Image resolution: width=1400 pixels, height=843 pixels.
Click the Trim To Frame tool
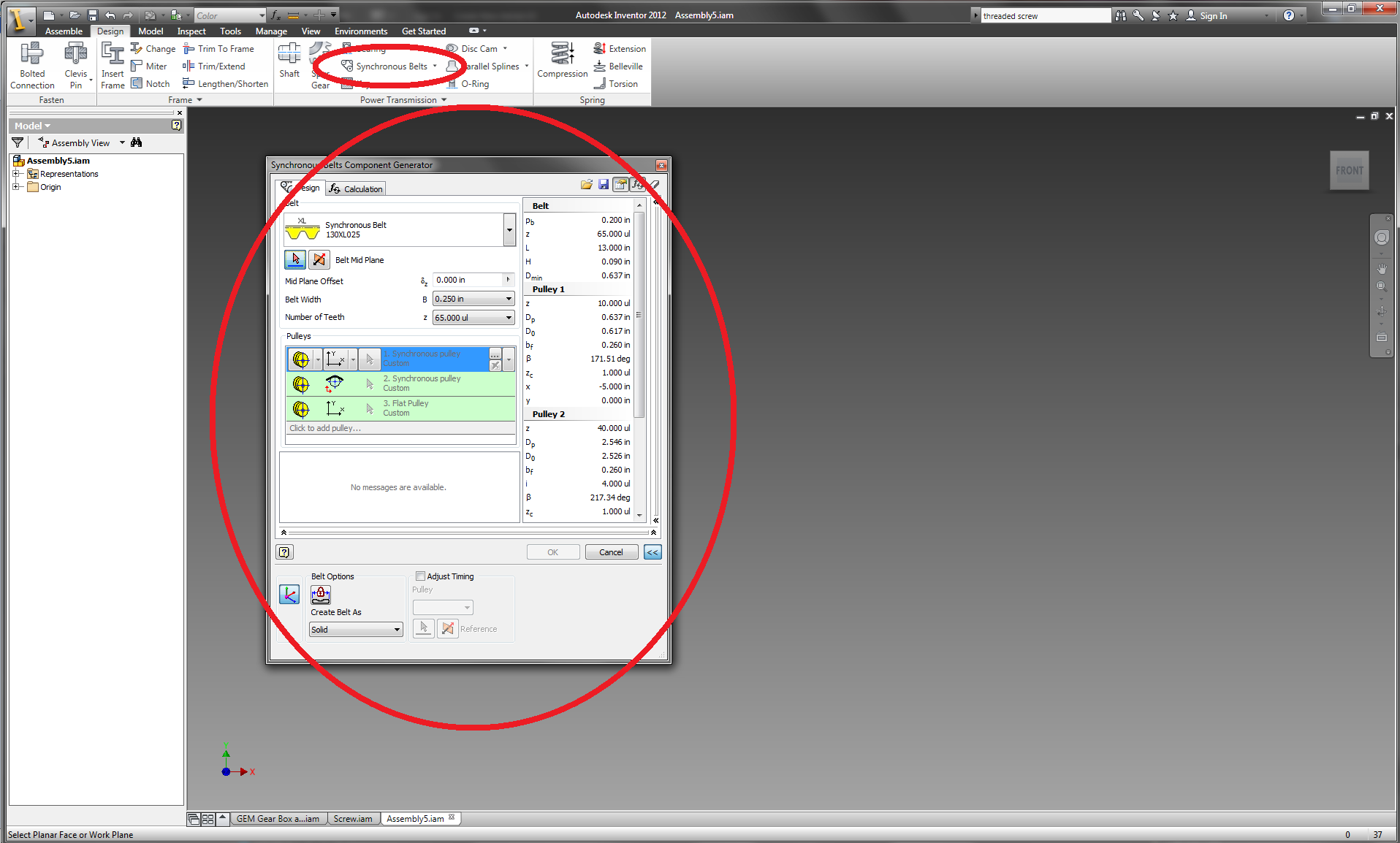coord(218,49)
